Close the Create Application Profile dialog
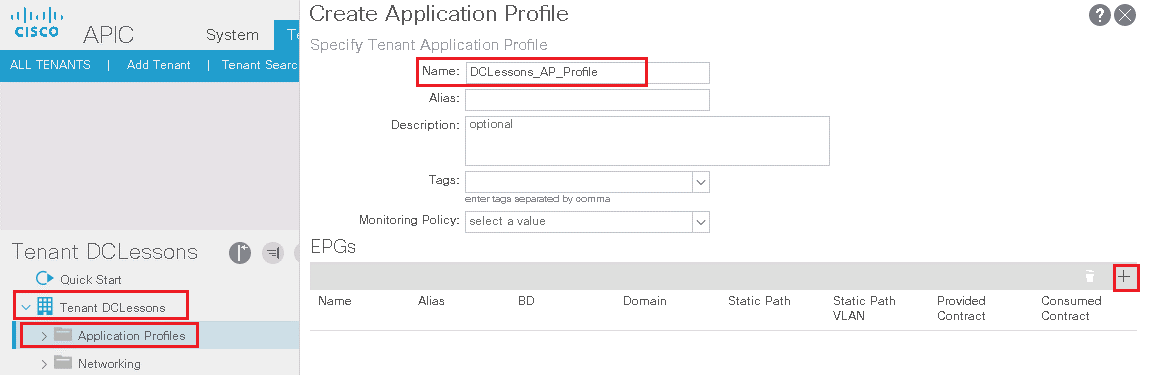 (1125, 15)
